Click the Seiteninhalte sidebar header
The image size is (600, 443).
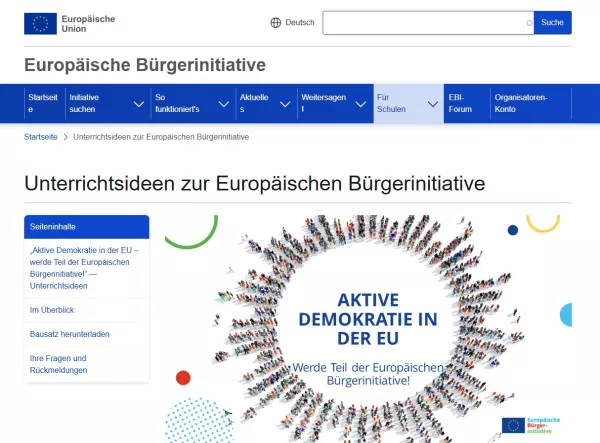(x=86, y=227)
